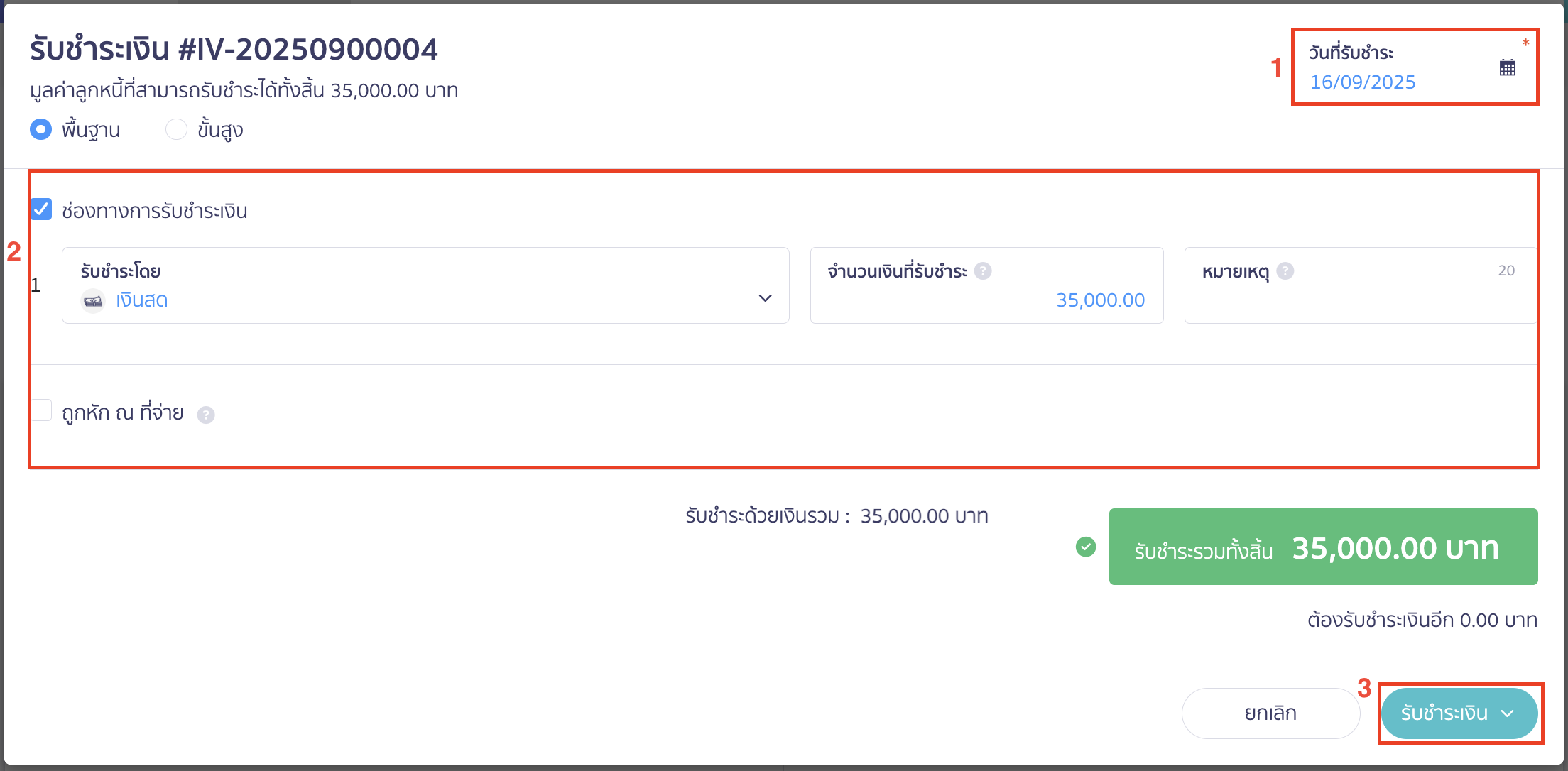Image resolution: width=1568 pixels, height=771 pixels.
Task: Click help icon next to หมายเหตุ
Action: pyautogui.click(x=1285, y=270)
